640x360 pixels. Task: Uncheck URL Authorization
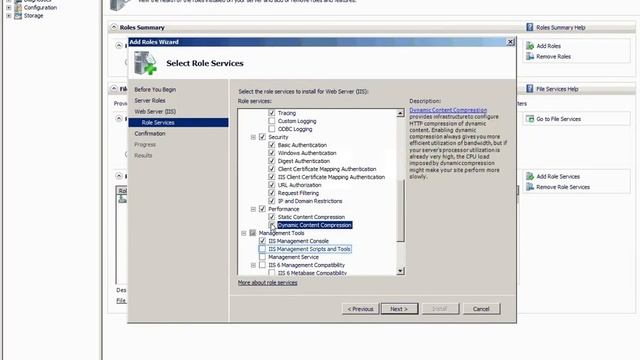[272, 184]
